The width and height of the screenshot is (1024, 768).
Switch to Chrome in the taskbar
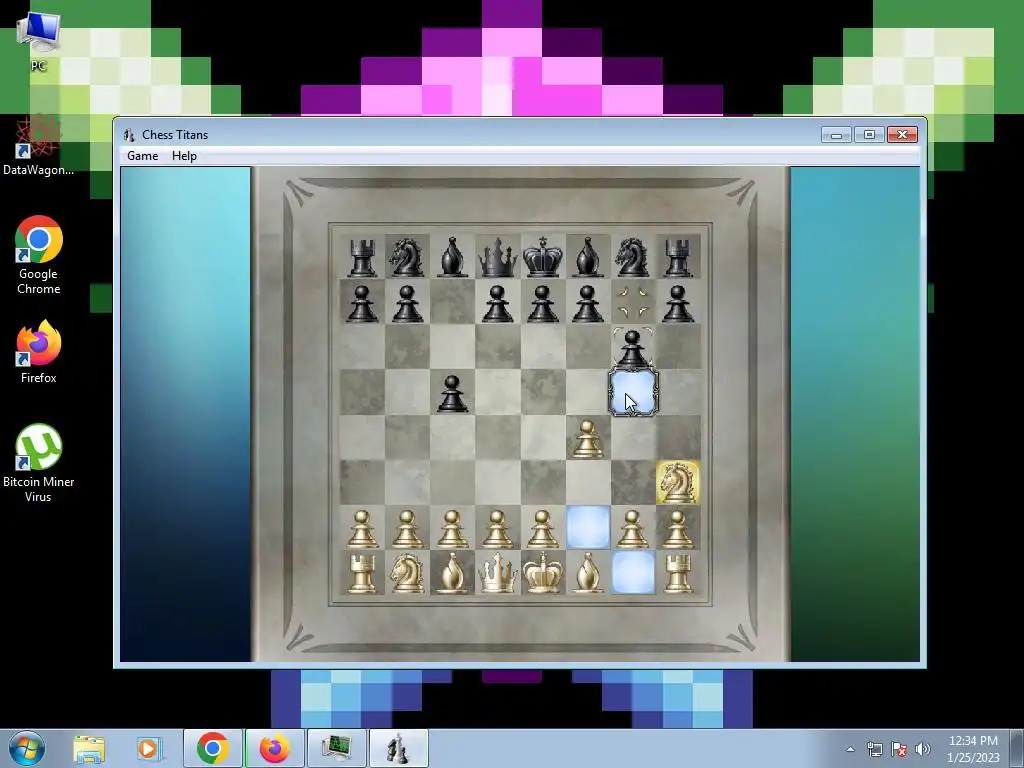tap(212, 748)
